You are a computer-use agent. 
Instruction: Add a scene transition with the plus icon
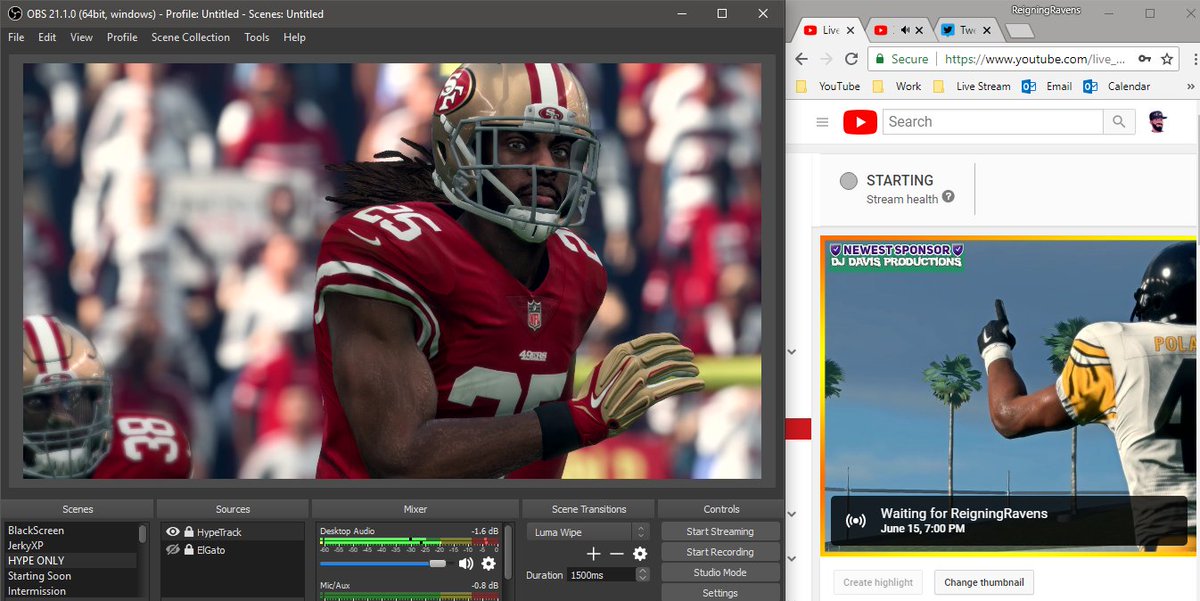(594, 554)
